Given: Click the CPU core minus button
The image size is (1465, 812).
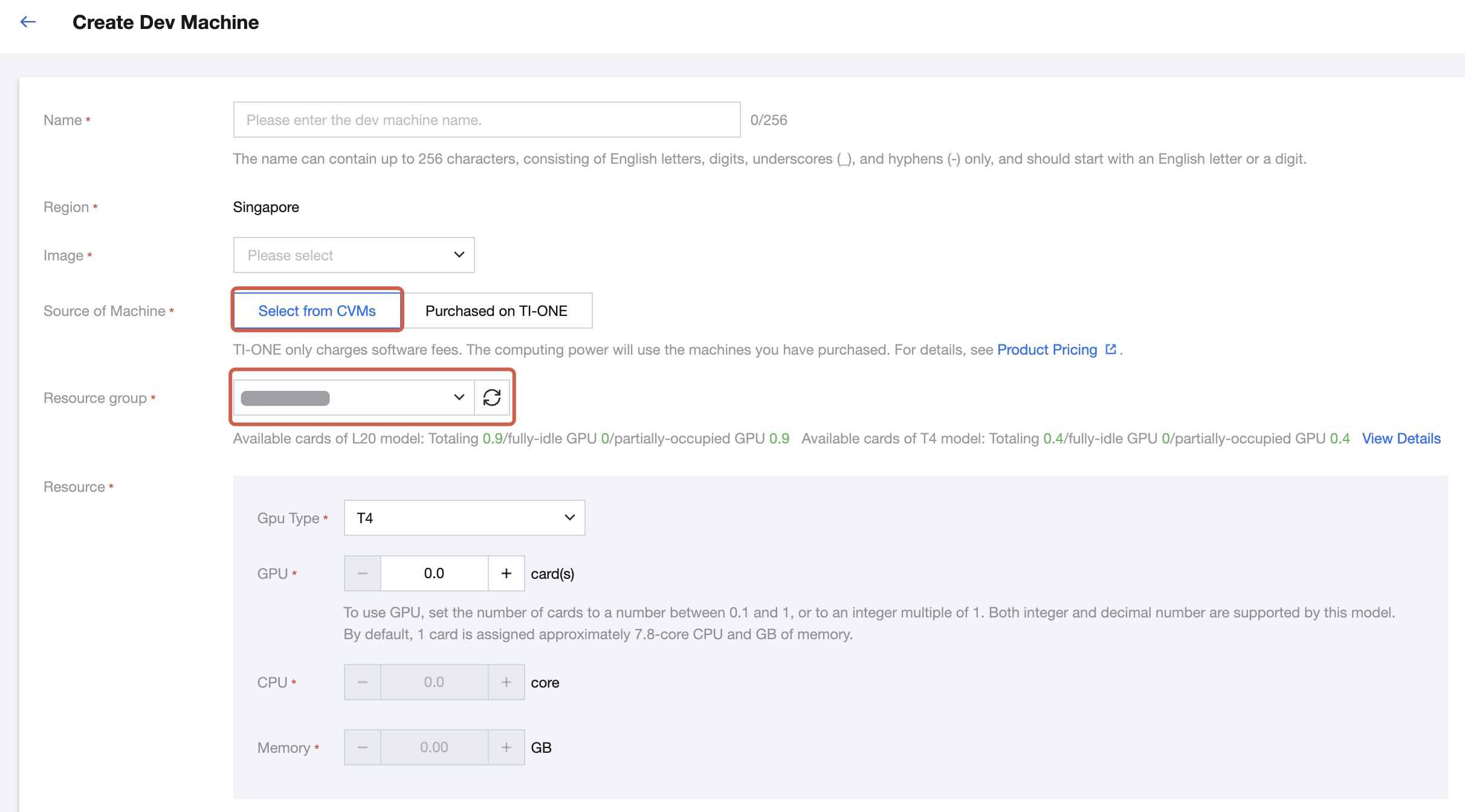Looking at the screenshot, I should (363, 682).
